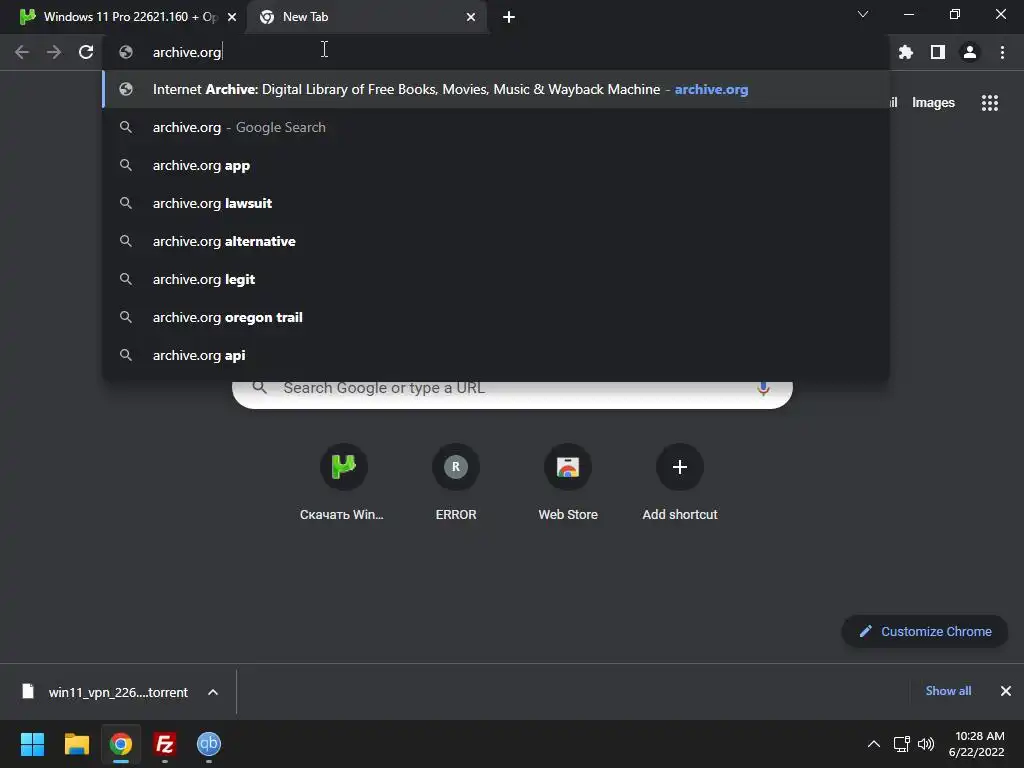The height and width of the screenshot is (768, 1024).
Task: Click the volume speaker tray icon
Action: (926, 744)
